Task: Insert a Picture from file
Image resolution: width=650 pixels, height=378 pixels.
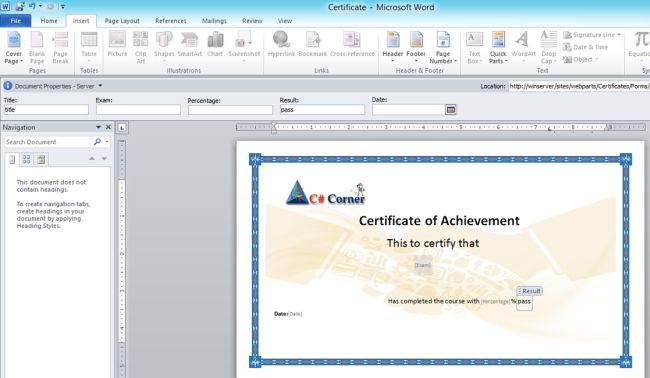Action: point(117,45)
